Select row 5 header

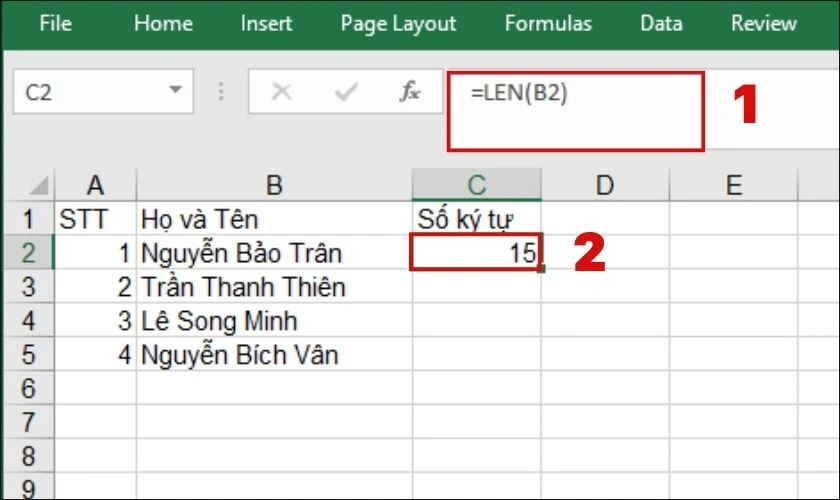pyautogui.click(x=28, y=354)
